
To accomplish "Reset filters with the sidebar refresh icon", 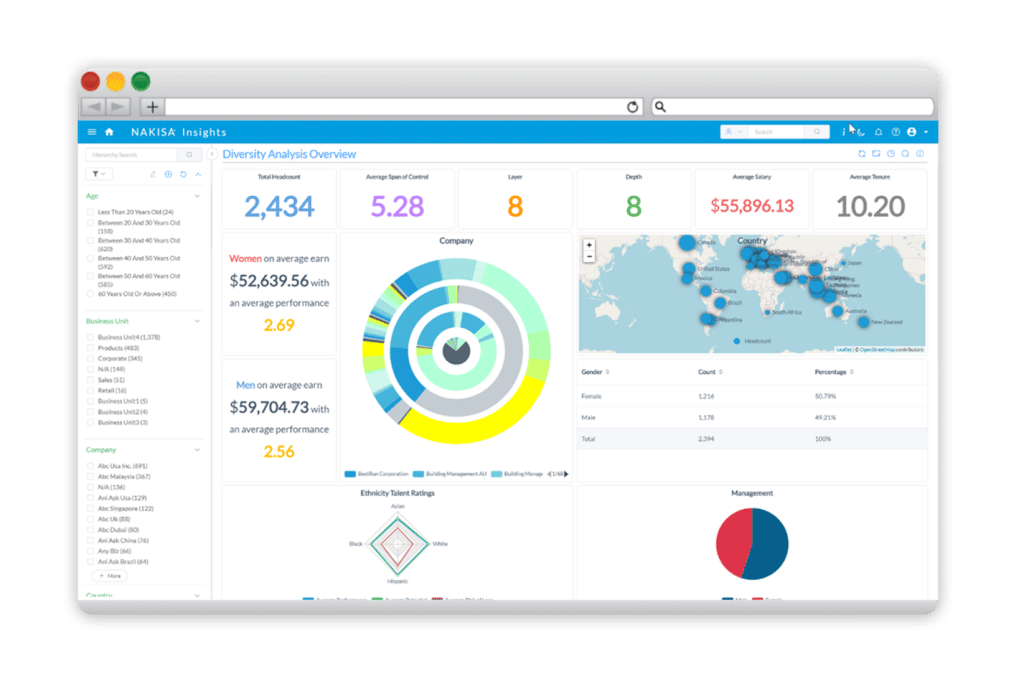I will [183, 175].
